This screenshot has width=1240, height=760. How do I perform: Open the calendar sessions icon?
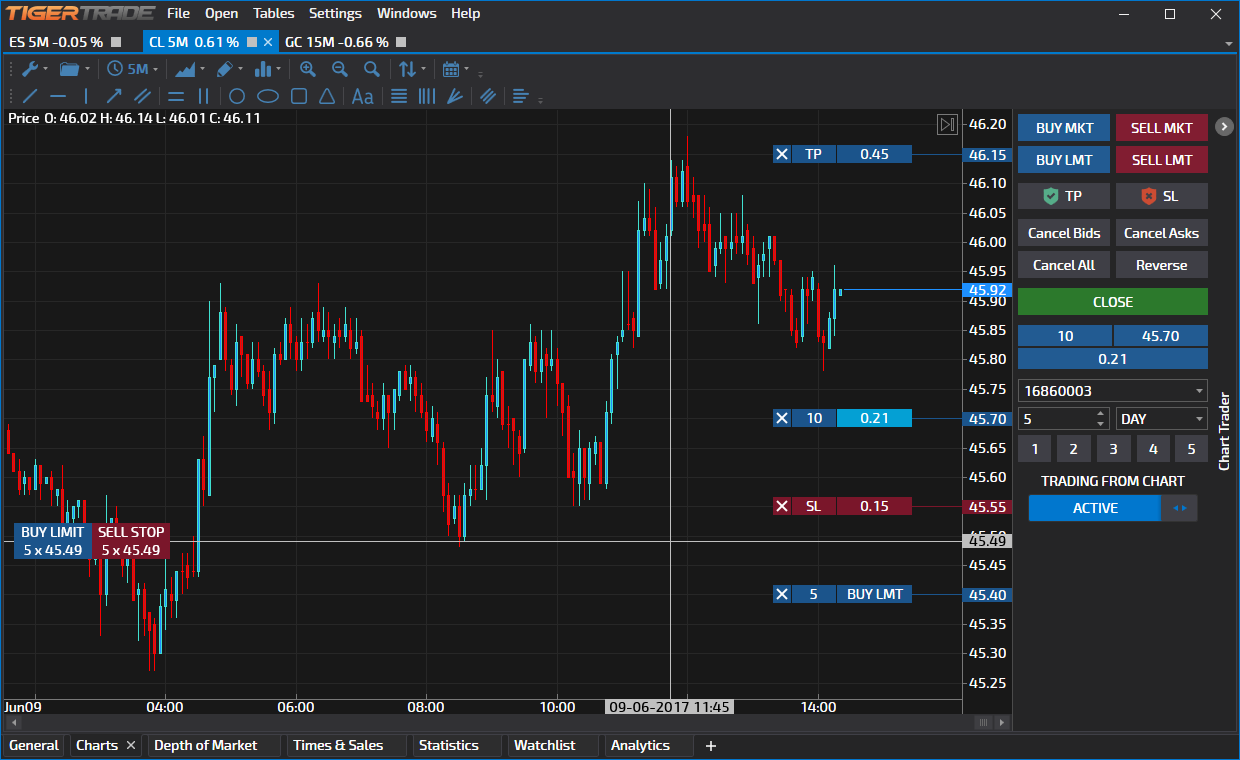click(451, 68)
